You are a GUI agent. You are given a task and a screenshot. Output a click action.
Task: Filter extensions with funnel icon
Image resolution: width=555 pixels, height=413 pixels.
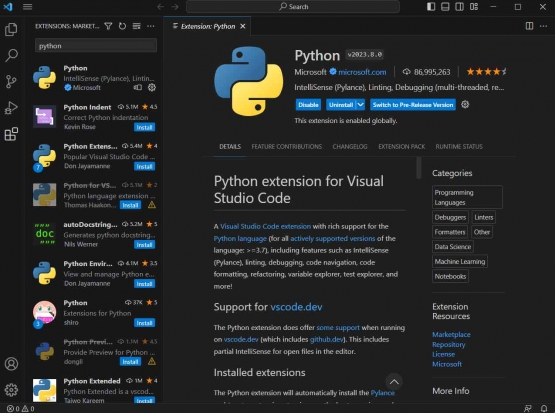tap(108, 26)
